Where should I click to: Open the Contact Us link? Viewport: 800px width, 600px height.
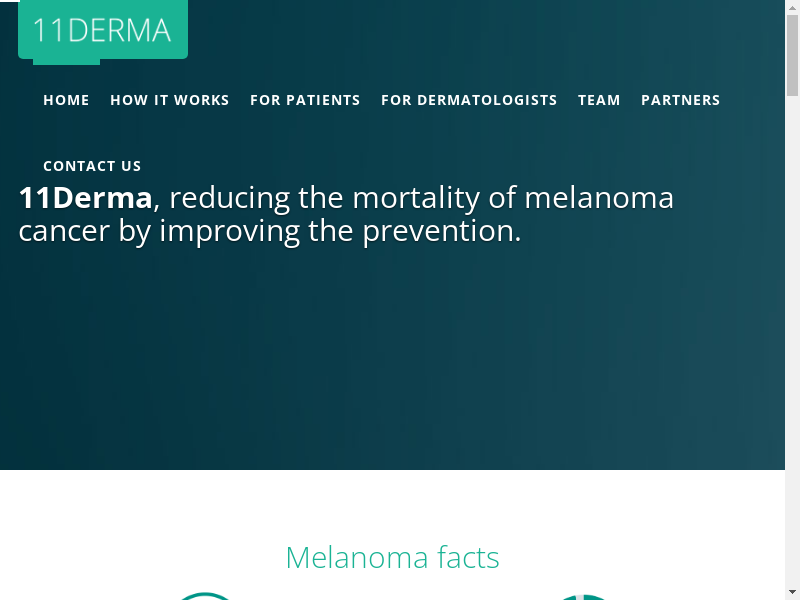[x=92, y=166]
